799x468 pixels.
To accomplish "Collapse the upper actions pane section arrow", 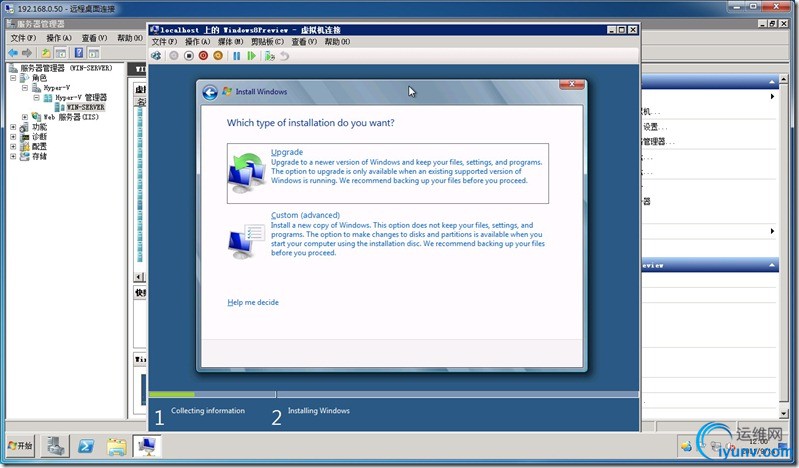I will (x=771, y=82).
